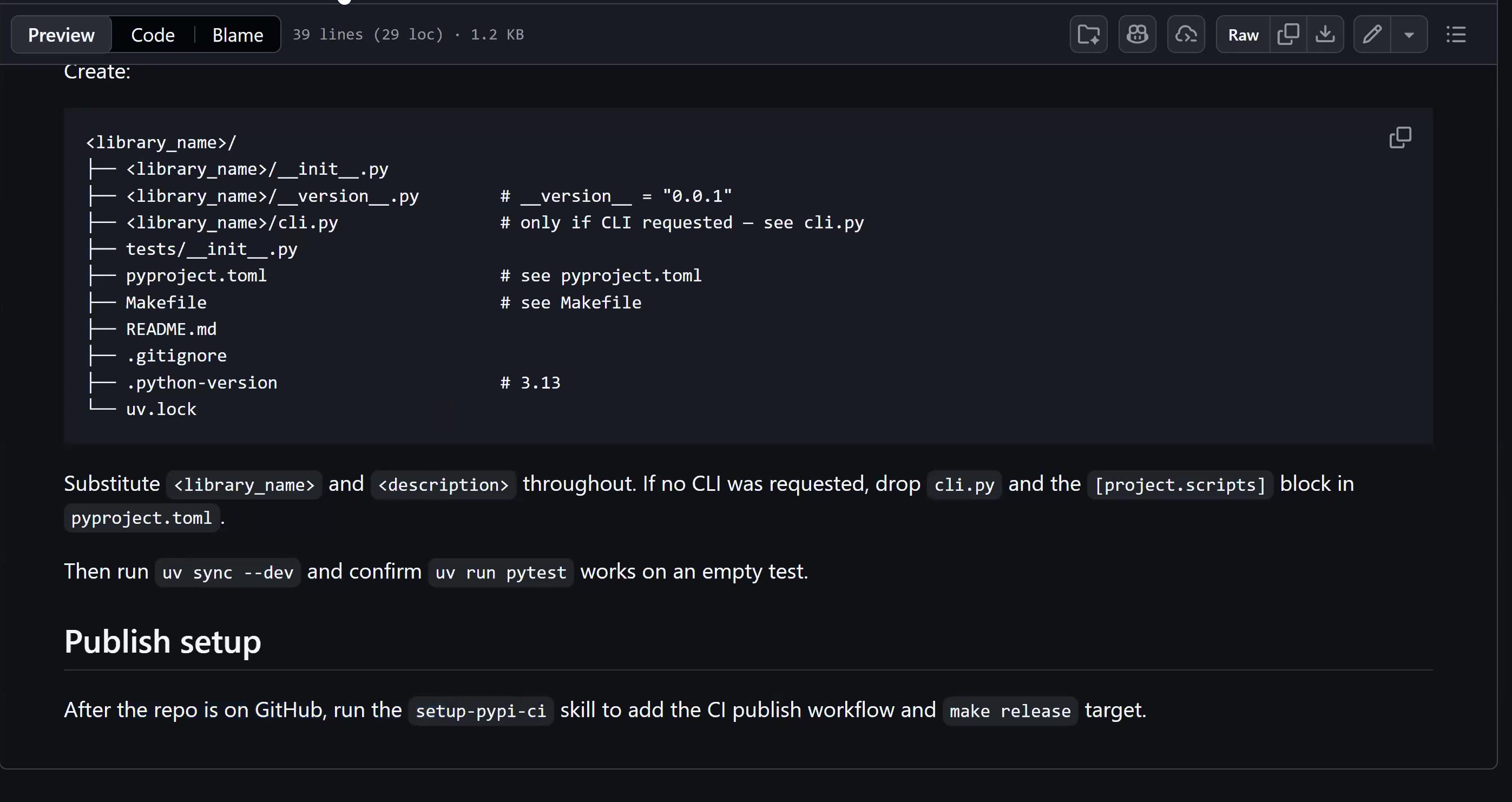Image resolution: width=1512 pixels, height=802 pixels.
Task: Click the inline 'uv sync --dev' code
Action: pyautogui.click(x=228, y=573)
